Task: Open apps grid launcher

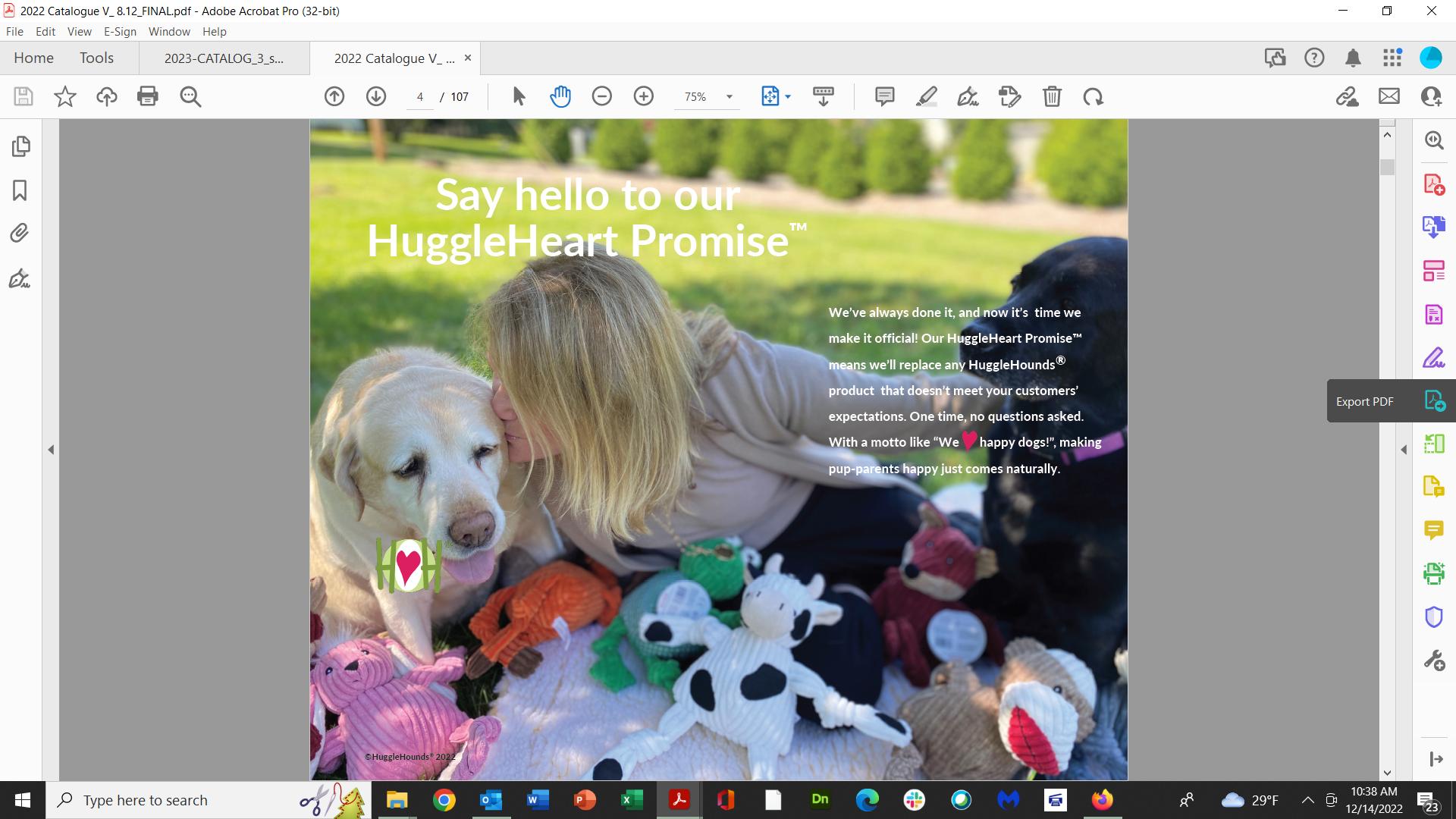Action: [1392, 58]
